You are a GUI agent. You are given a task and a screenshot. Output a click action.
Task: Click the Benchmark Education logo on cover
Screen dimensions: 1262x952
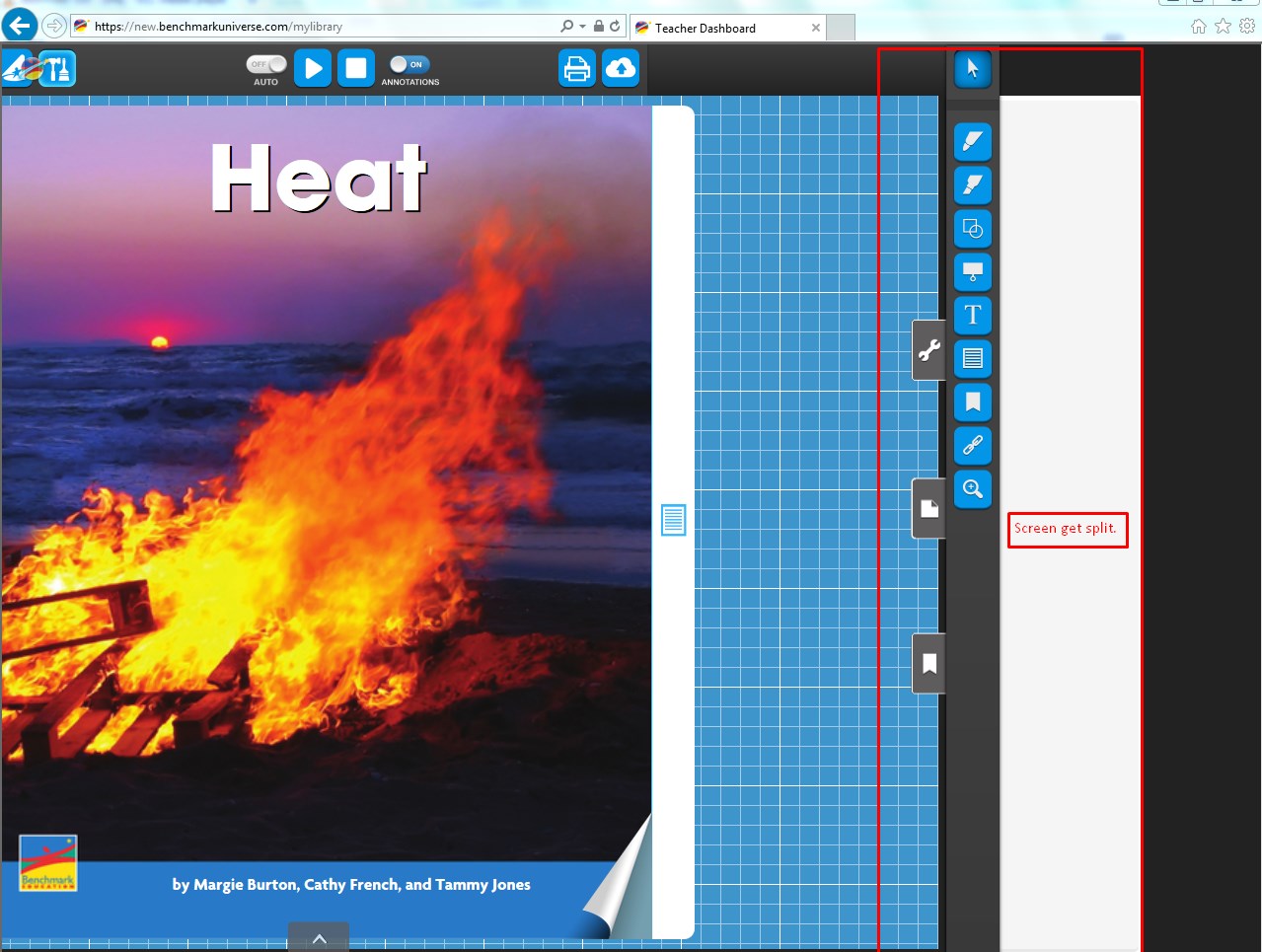tap(48, 863)
